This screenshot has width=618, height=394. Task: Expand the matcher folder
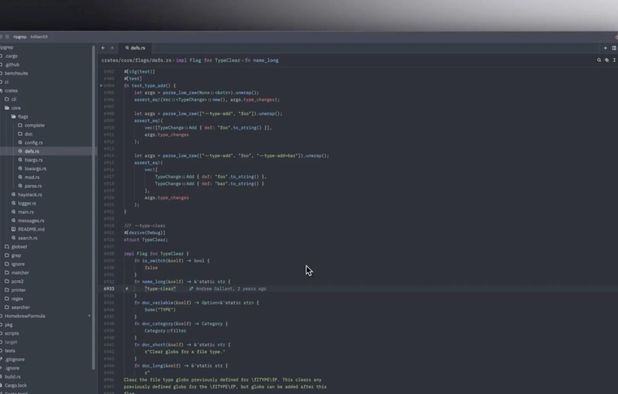[x=20, y=273]
